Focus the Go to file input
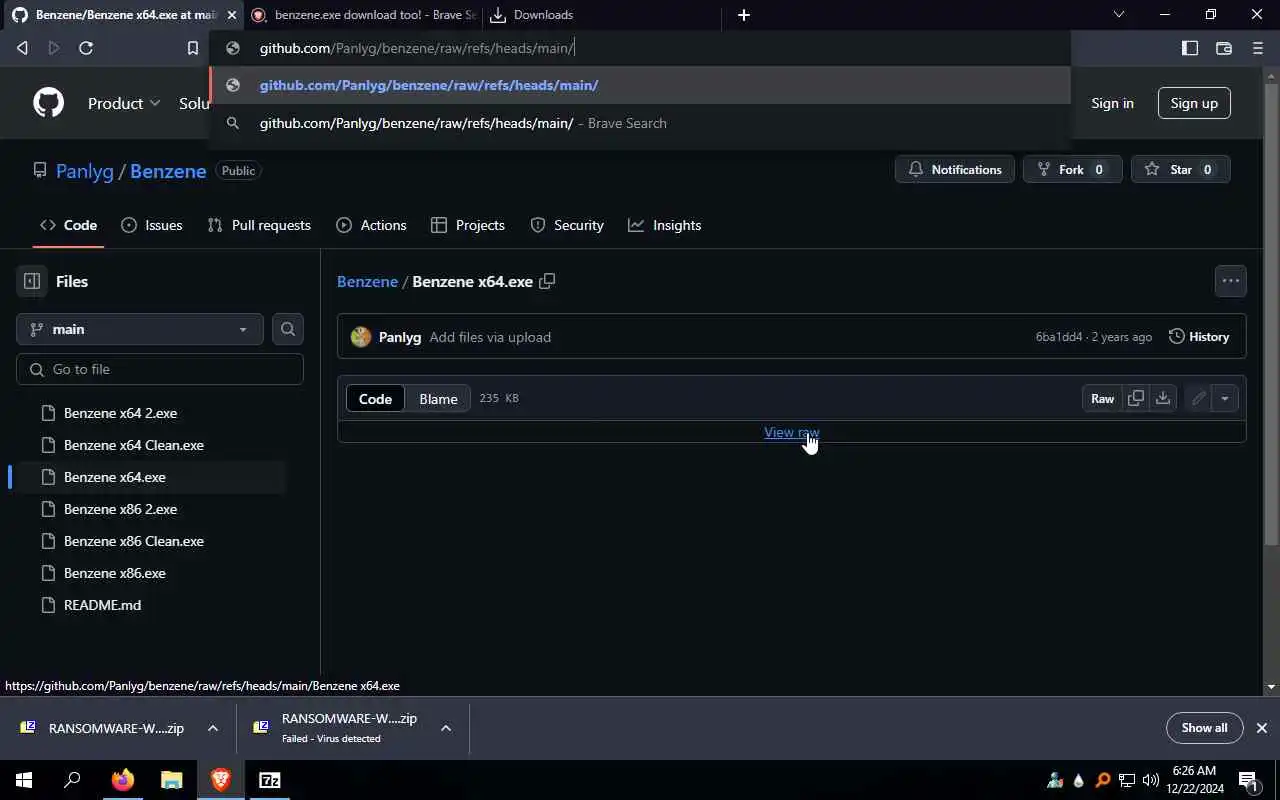1280x800 pixels. pos(160,369)
